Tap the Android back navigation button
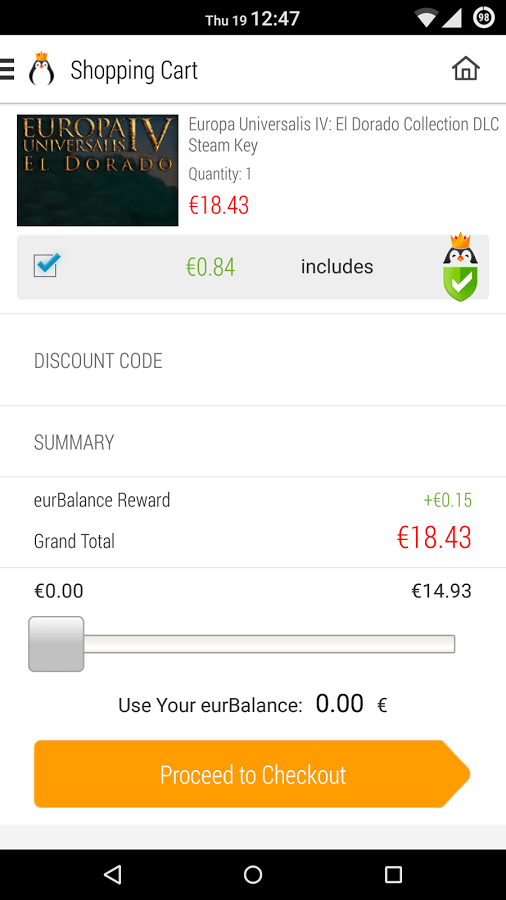 (x=112, y=874)
